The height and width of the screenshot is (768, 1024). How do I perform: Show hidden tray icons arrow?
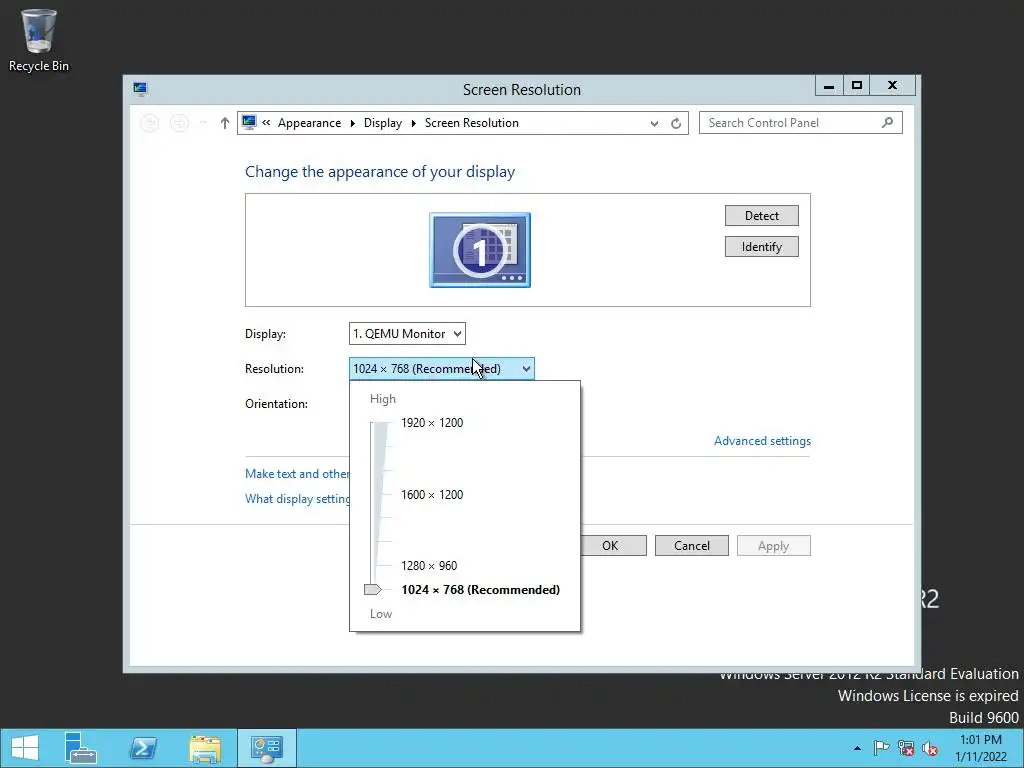point(857,748)
